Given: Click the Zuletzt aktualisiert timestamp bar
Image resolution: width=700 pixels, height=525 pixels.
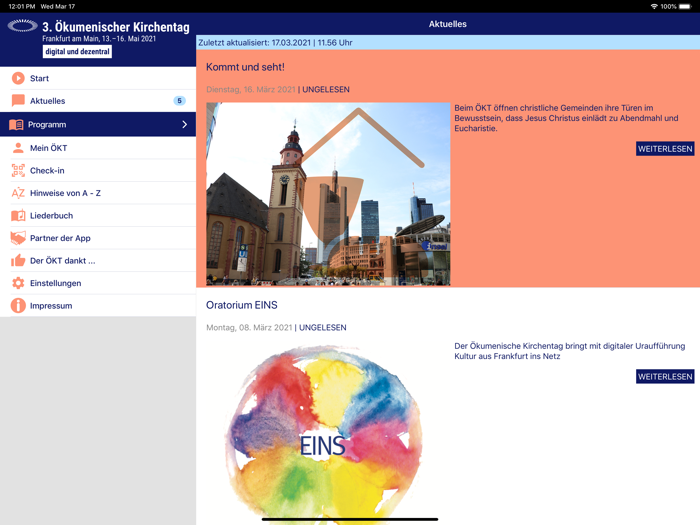Looking at the screenshot, I should pyautogui.click(x=448, y=42).
